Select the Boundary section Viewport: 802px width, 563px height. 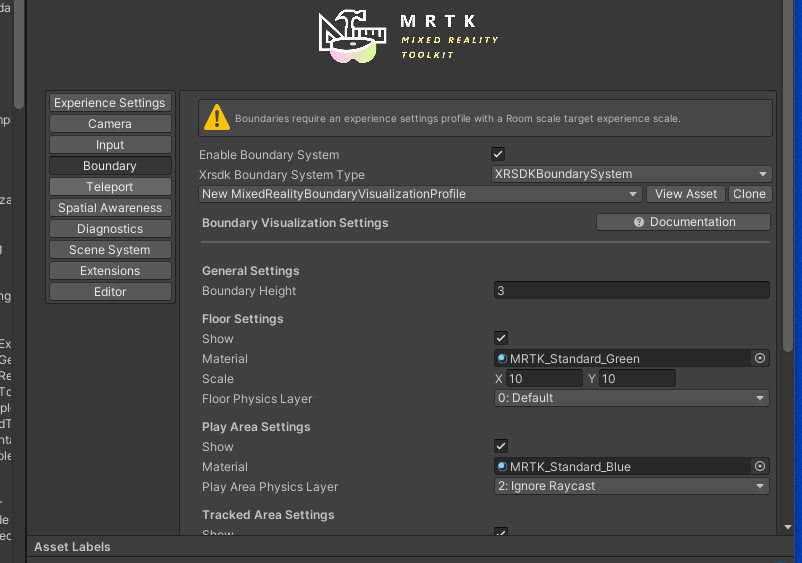pyautogui.click(x=110, y=166)
